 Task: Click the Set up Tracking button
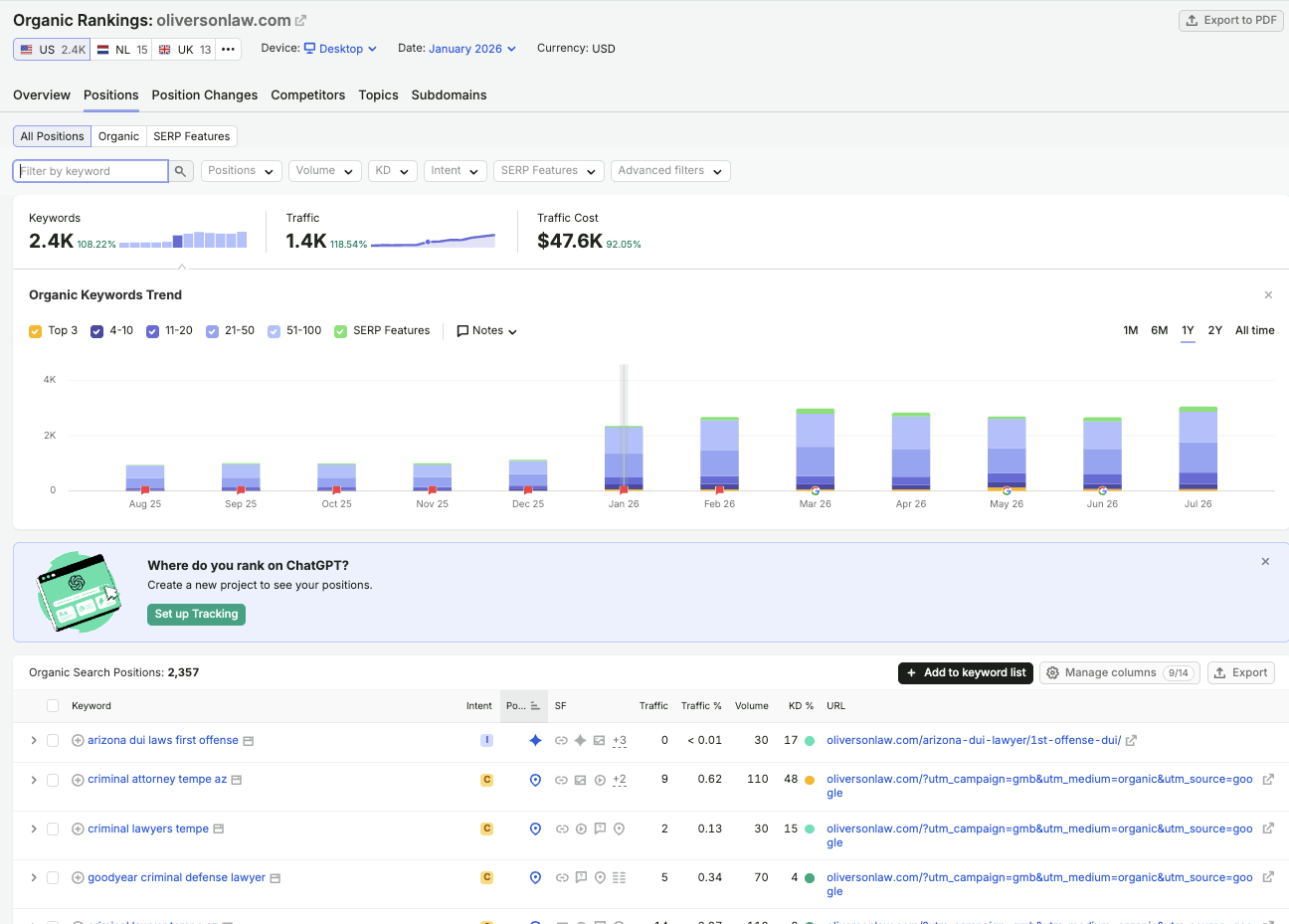196,615
